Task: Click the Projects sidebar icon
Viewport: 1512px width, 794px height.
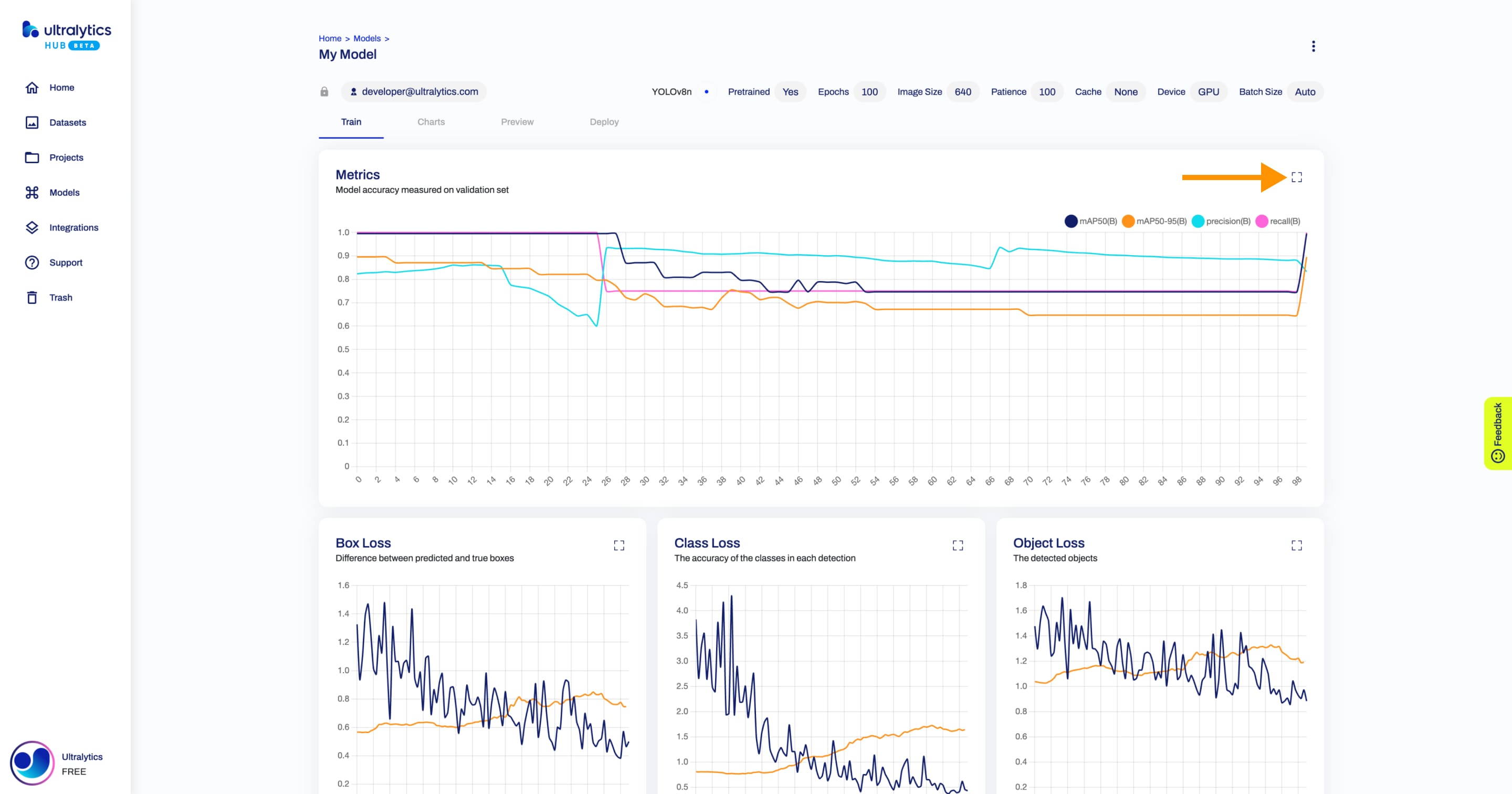Action: click(31, 157)
